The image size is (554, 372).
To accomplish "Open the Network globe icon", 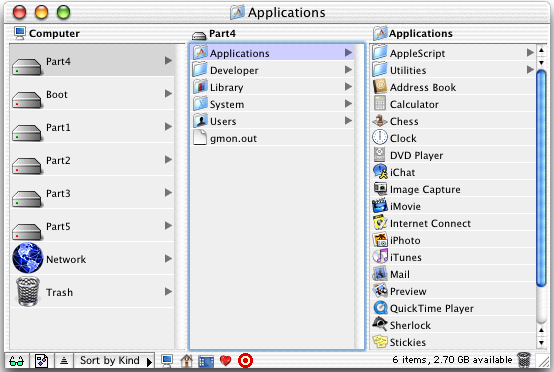I will [x=28, y=258].
